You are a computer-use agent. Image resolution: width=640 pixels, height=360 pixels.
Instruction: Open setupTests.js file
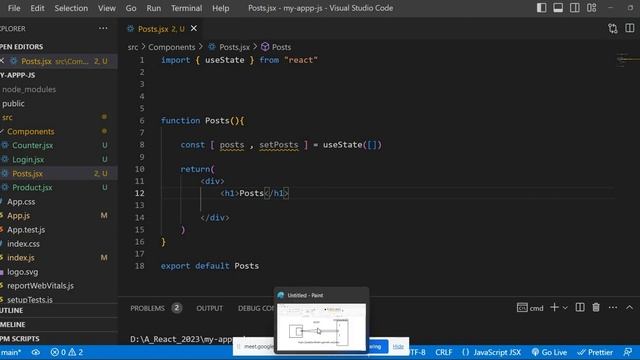click(59, 299)
